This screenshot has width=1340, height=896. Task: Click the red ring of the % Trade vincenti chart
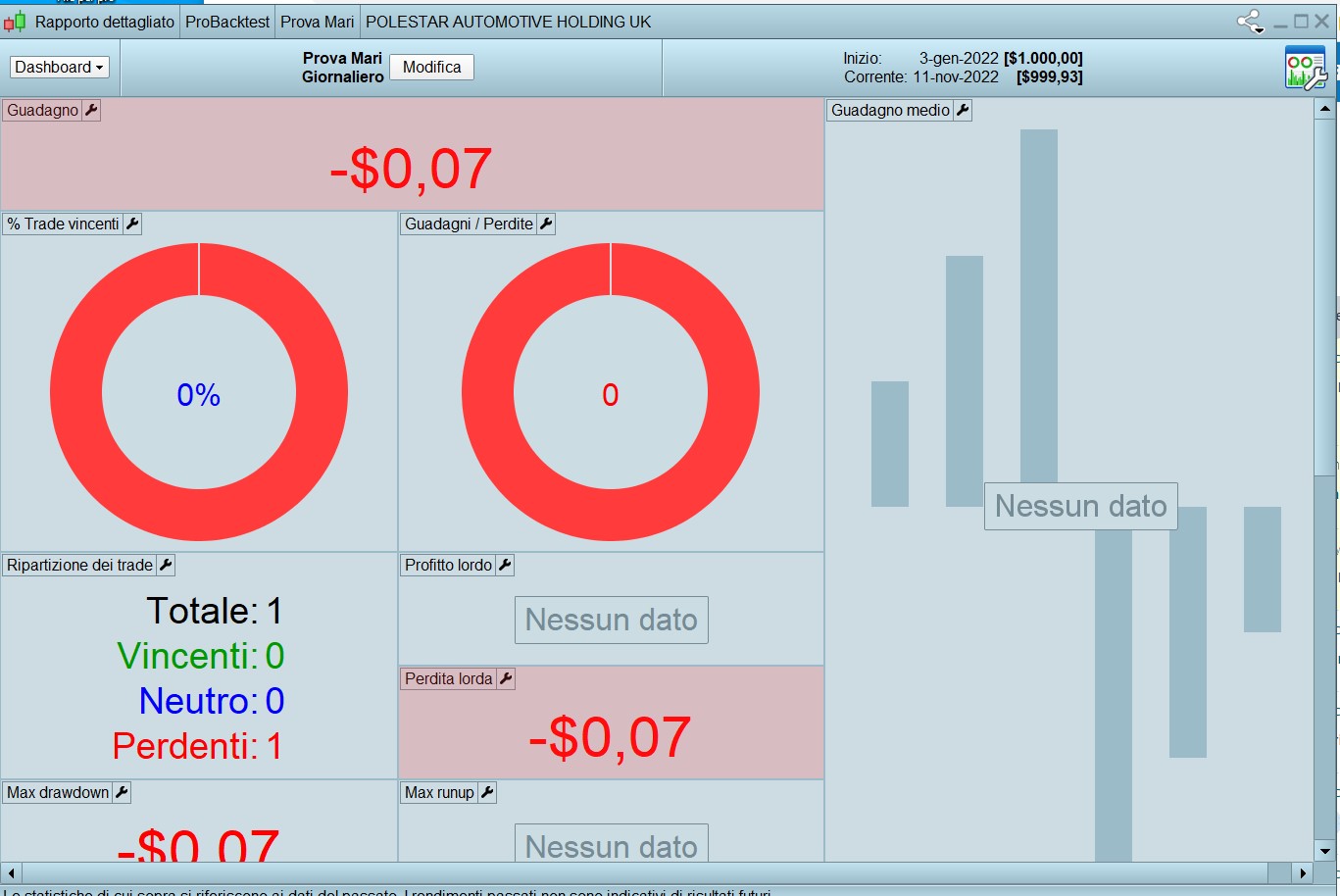[76, 392]
